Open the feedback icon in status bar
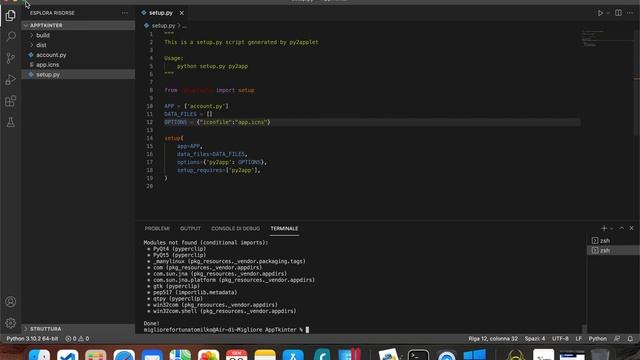This screenshot has width=640, height=360. tap(617, 339)
